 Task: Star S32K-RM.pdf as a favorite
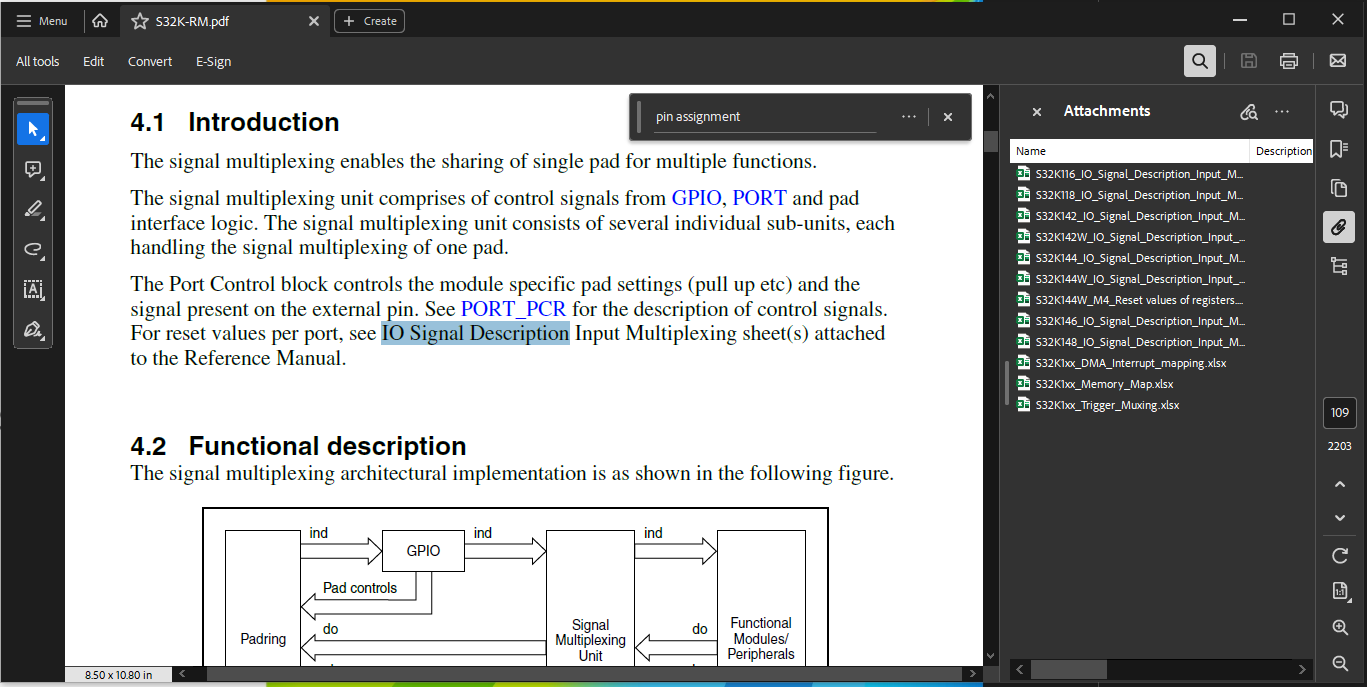[142, 19]
